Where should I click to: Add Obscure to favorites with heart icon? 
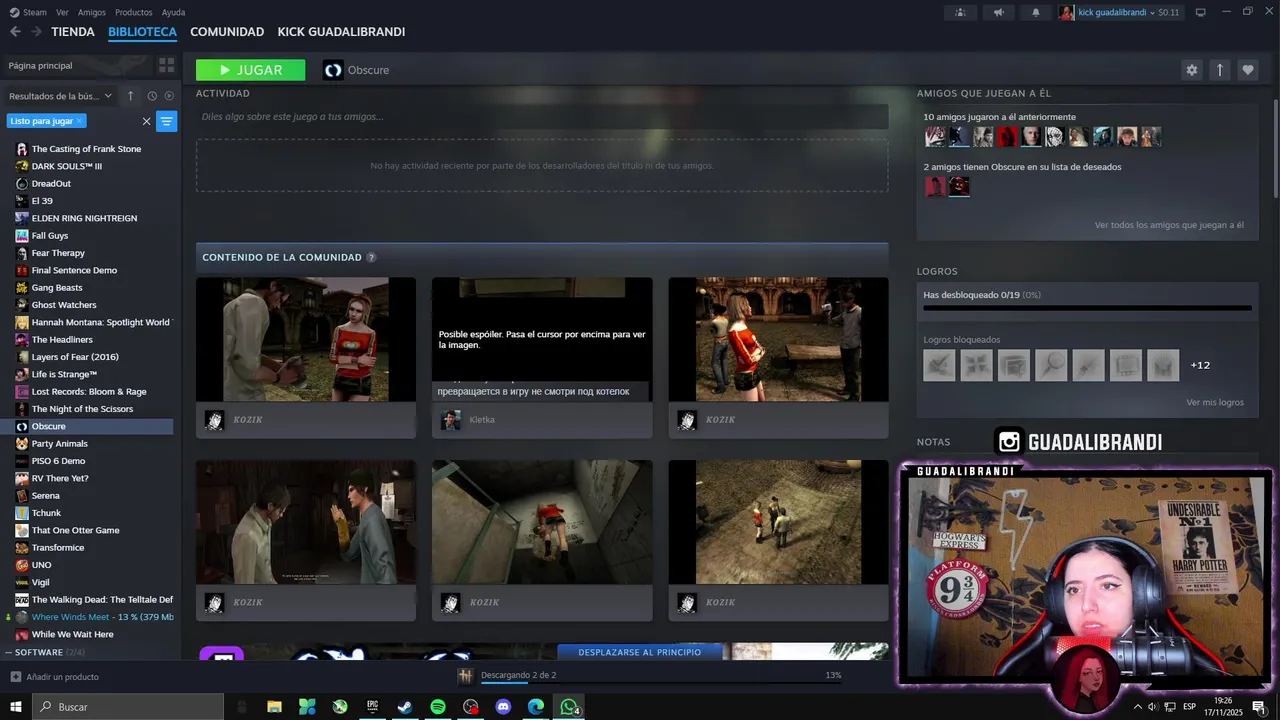click(x=1247, y=70)
